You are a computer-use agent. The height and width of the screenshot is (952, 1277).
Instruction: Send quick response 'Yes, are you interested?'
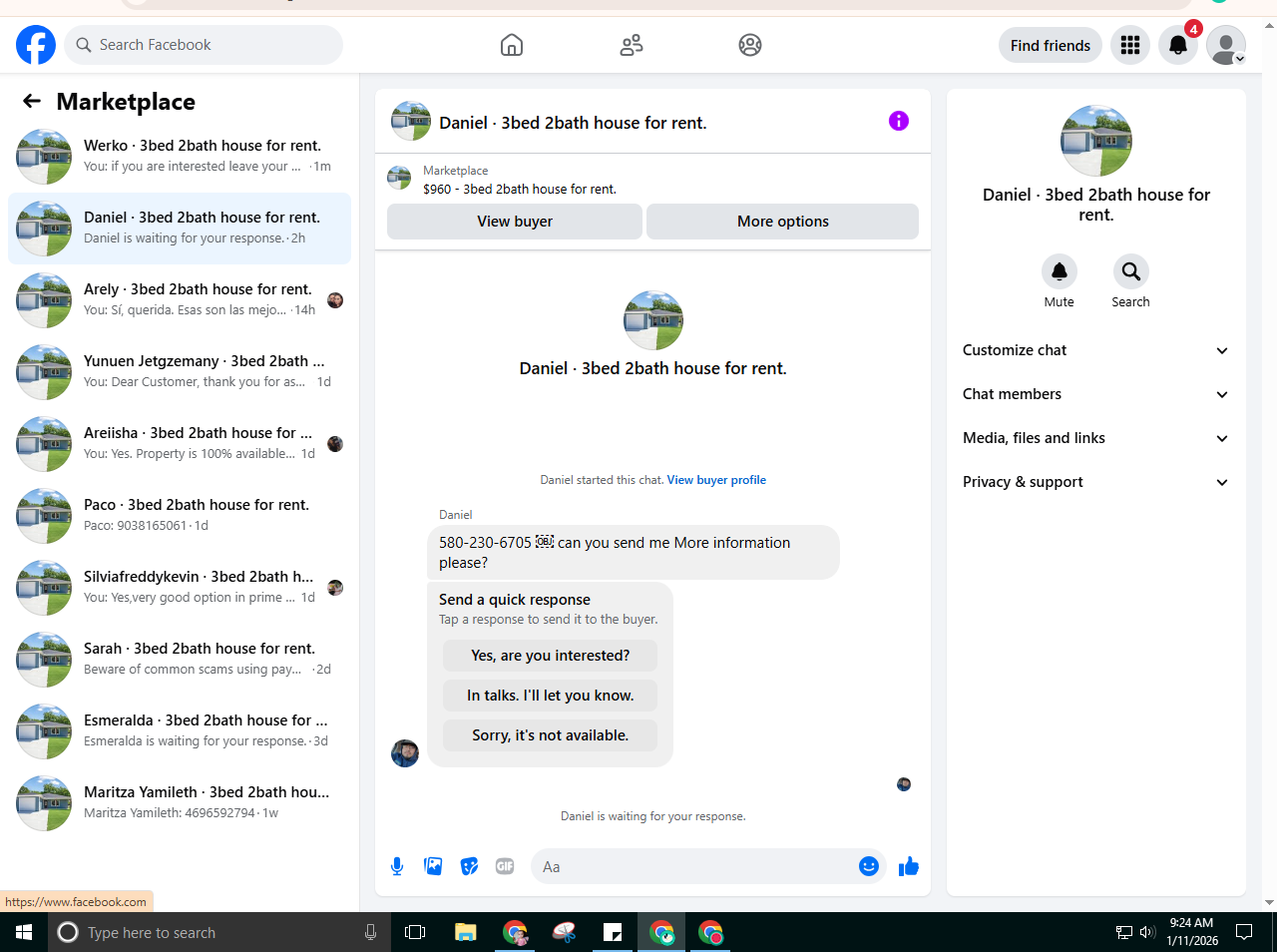point(551,656)
